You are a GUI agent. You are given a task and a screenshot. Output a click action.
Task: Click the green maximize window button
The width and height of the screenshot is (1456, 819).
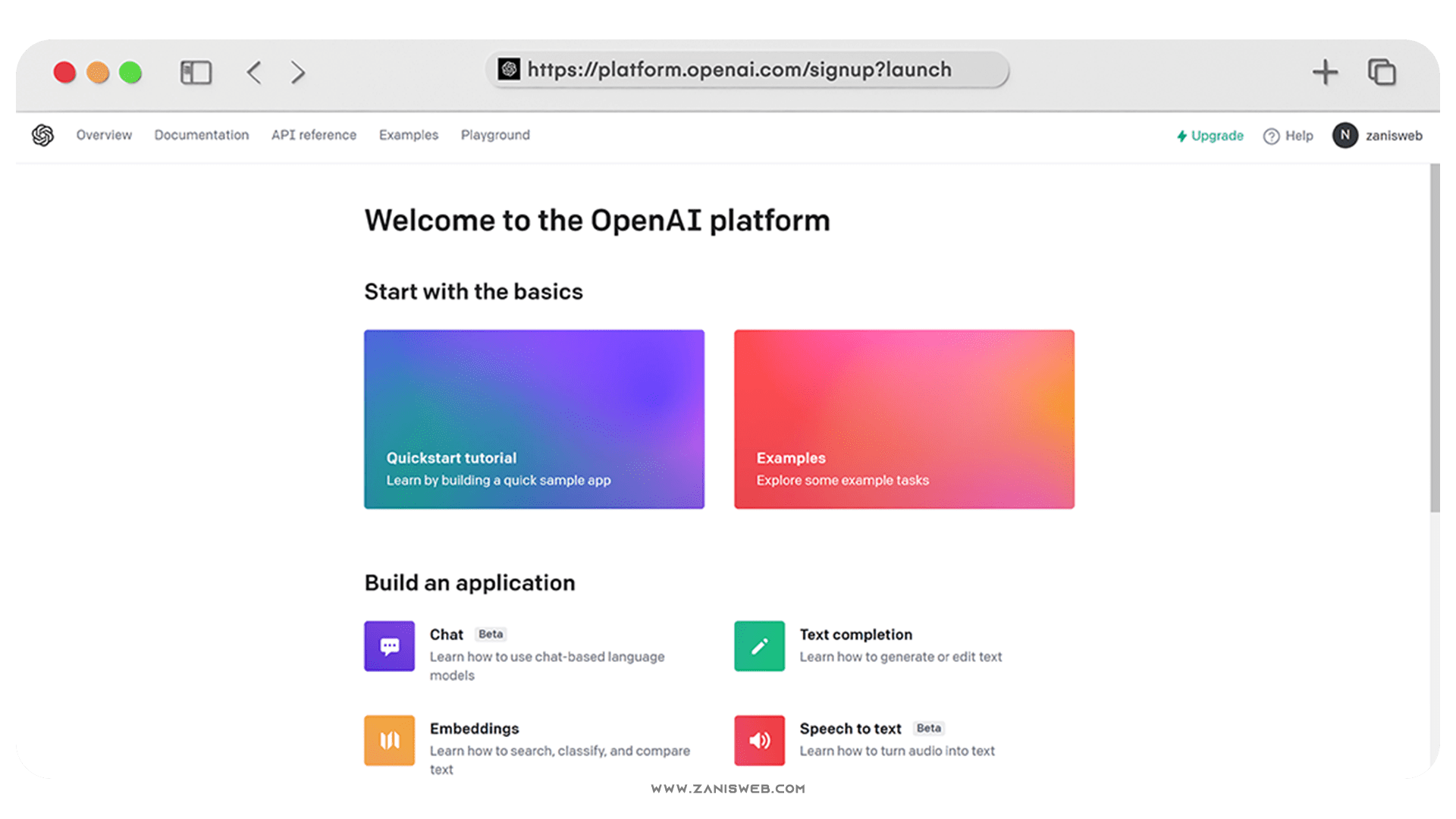click(130, 73)
